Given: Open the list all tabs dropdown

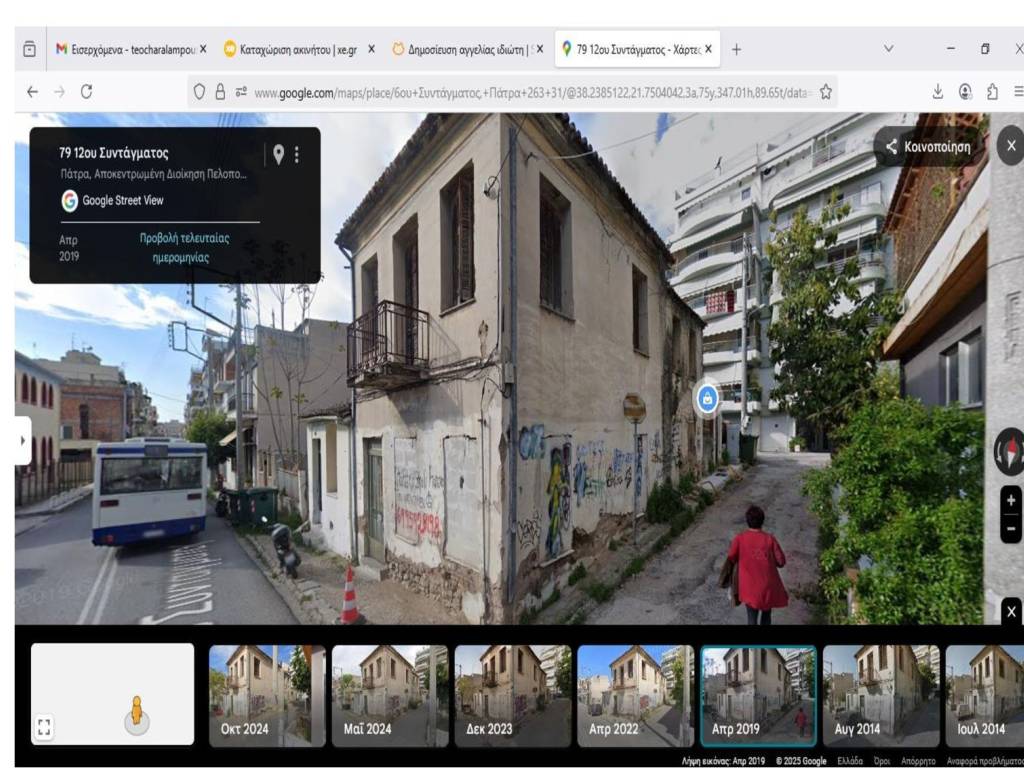Looking at the screenshot, I should 888,48.
